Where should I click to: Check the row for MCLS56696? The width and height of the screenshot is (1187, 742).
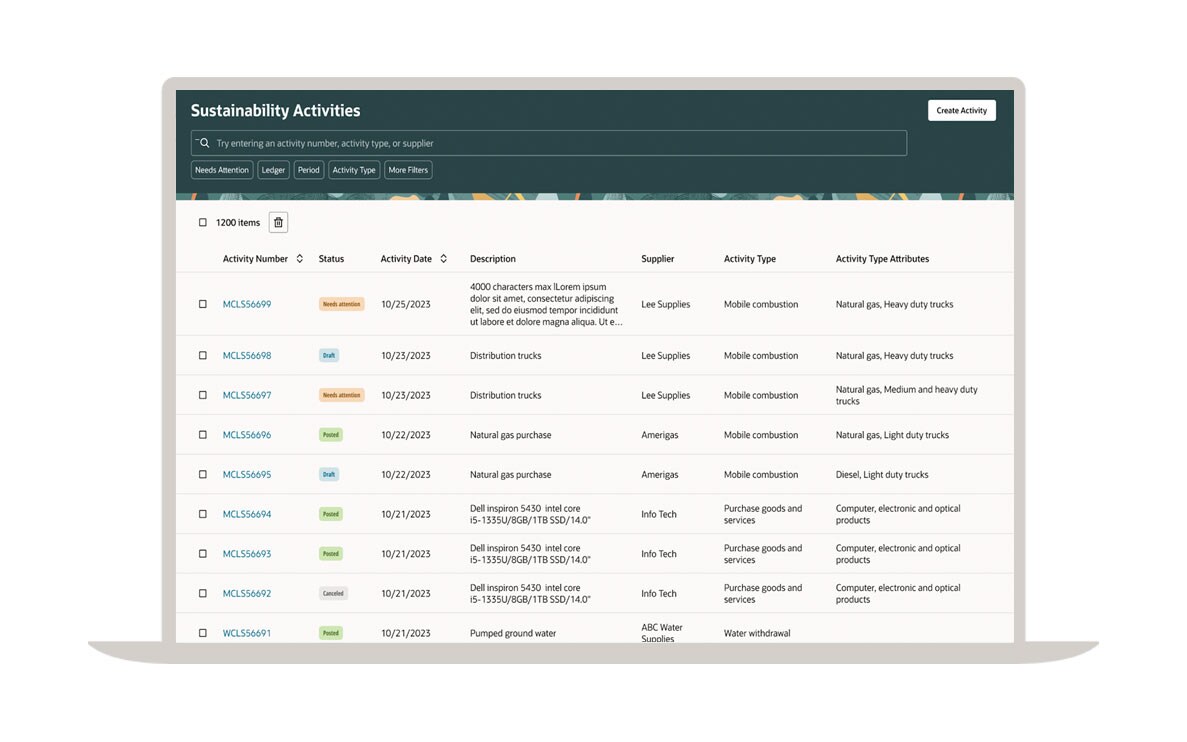203,435
